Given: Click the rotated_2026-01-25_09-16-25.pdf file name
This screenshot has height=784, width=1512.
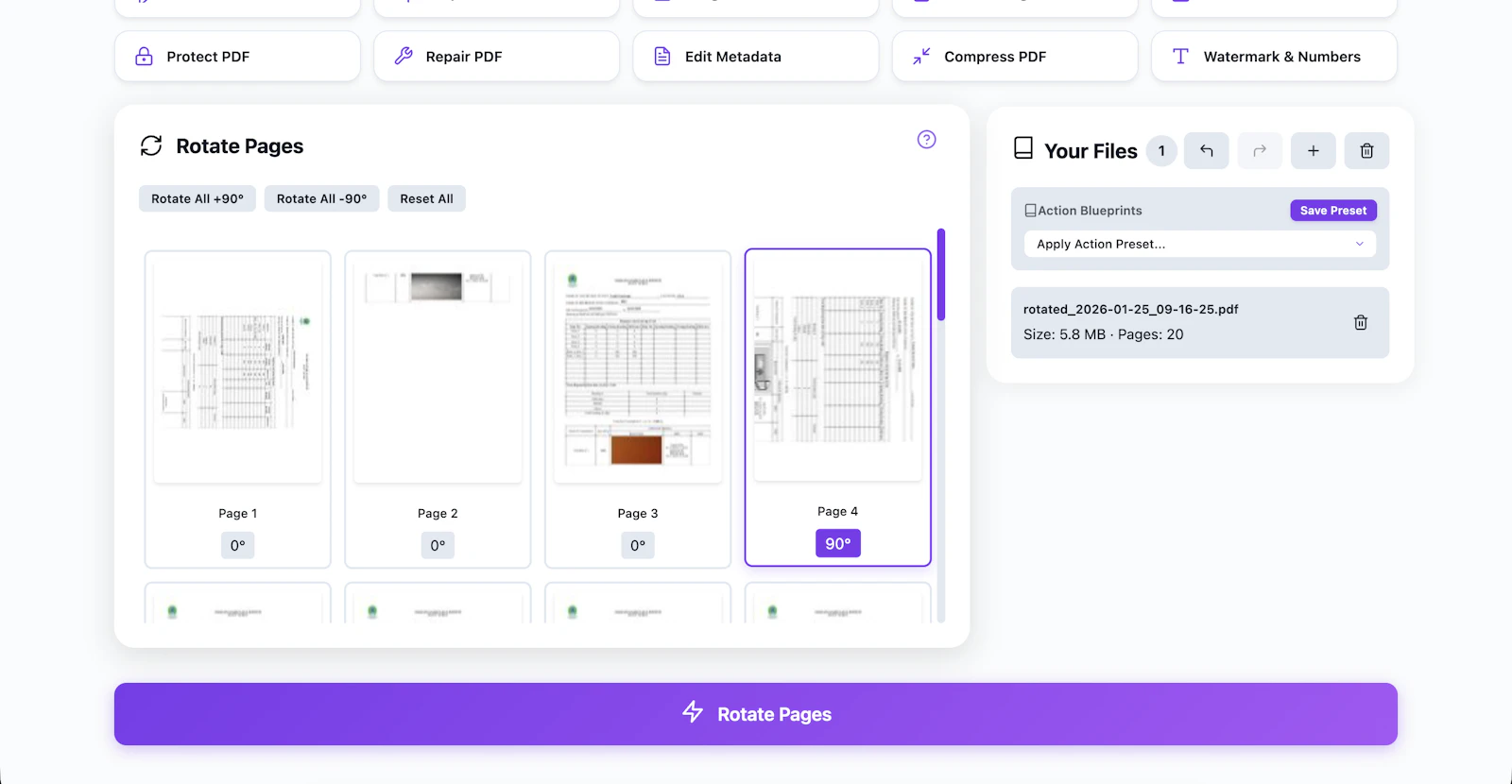Looking at the screenshot, I should [x=1130, y=309].
